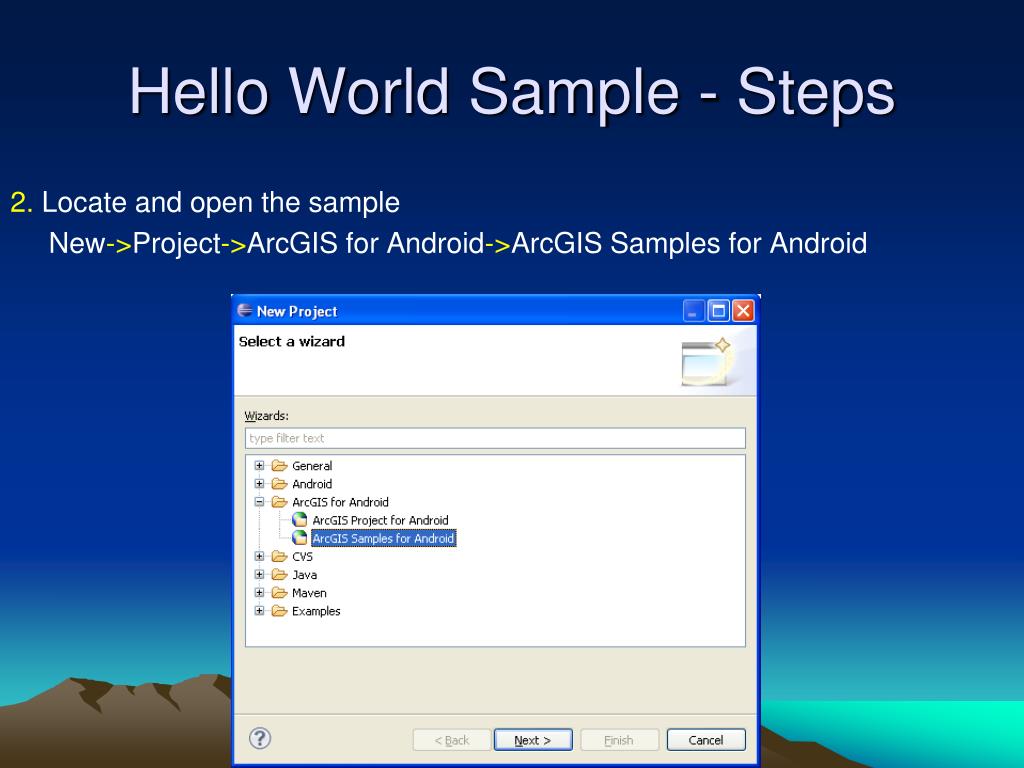Click the Android folder icon
Screen dimensions: 1024x768
click(x=280, y=484)
